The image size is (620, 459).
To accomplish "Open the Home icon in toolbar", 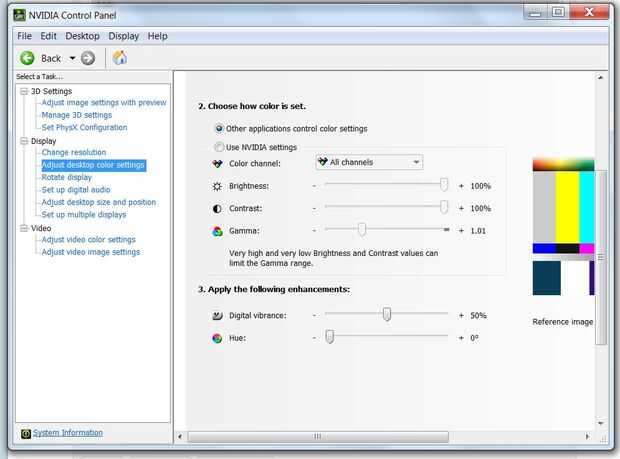I will [x=119, y=58].
